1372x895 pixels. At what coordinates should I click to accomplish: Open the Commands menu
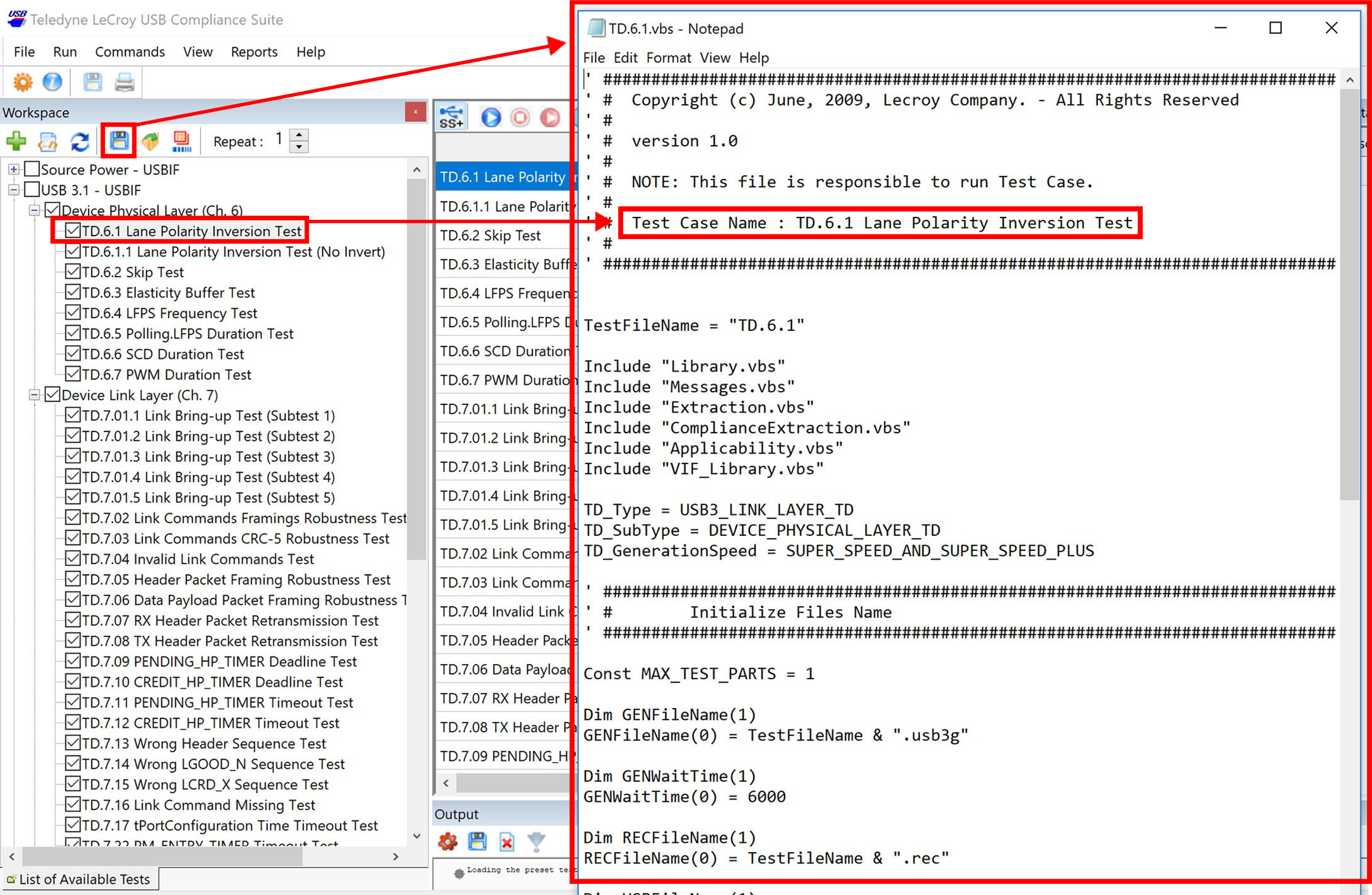coord(130,52)
